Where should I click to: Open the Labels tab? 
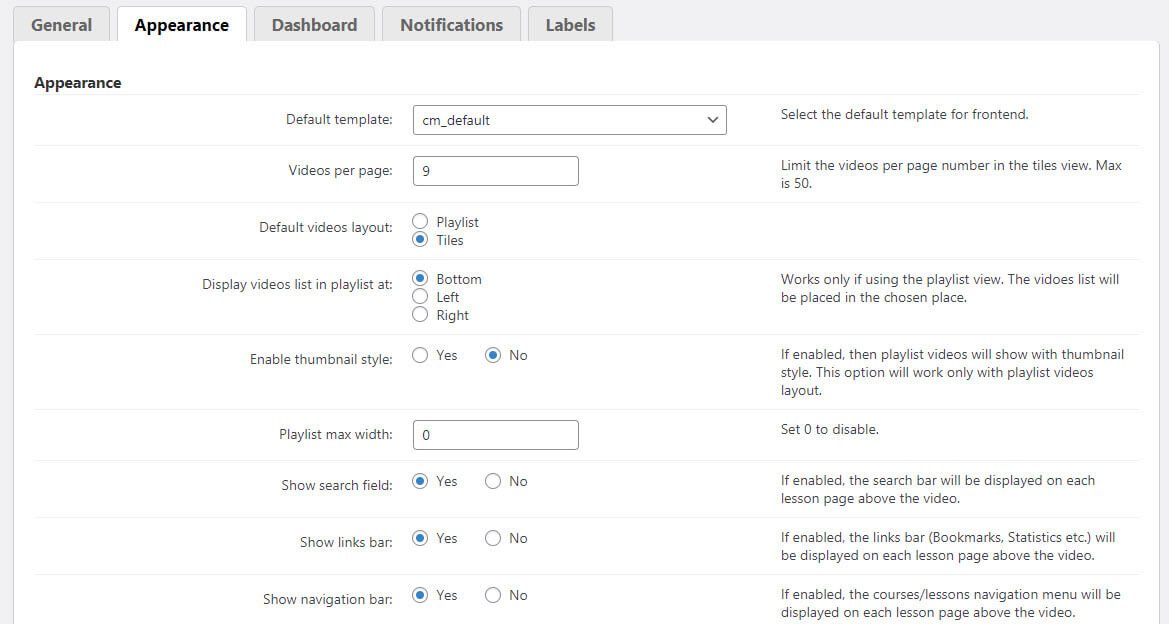coord(570,25)
